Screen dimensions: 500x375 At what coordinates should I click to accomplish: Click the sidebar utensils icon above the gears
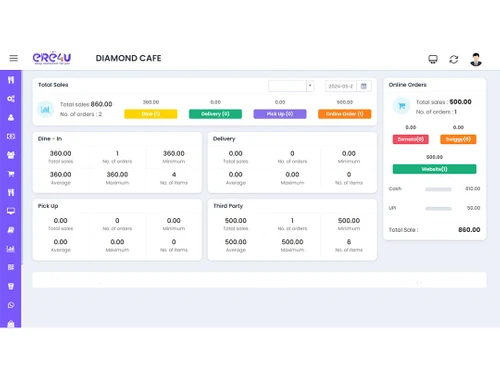tap(11, 80)
